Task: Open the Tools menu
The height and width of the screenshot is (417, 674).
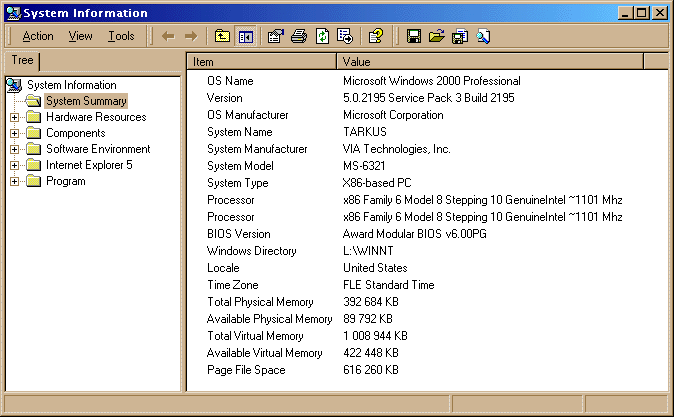Action: [x=121, y=36]
